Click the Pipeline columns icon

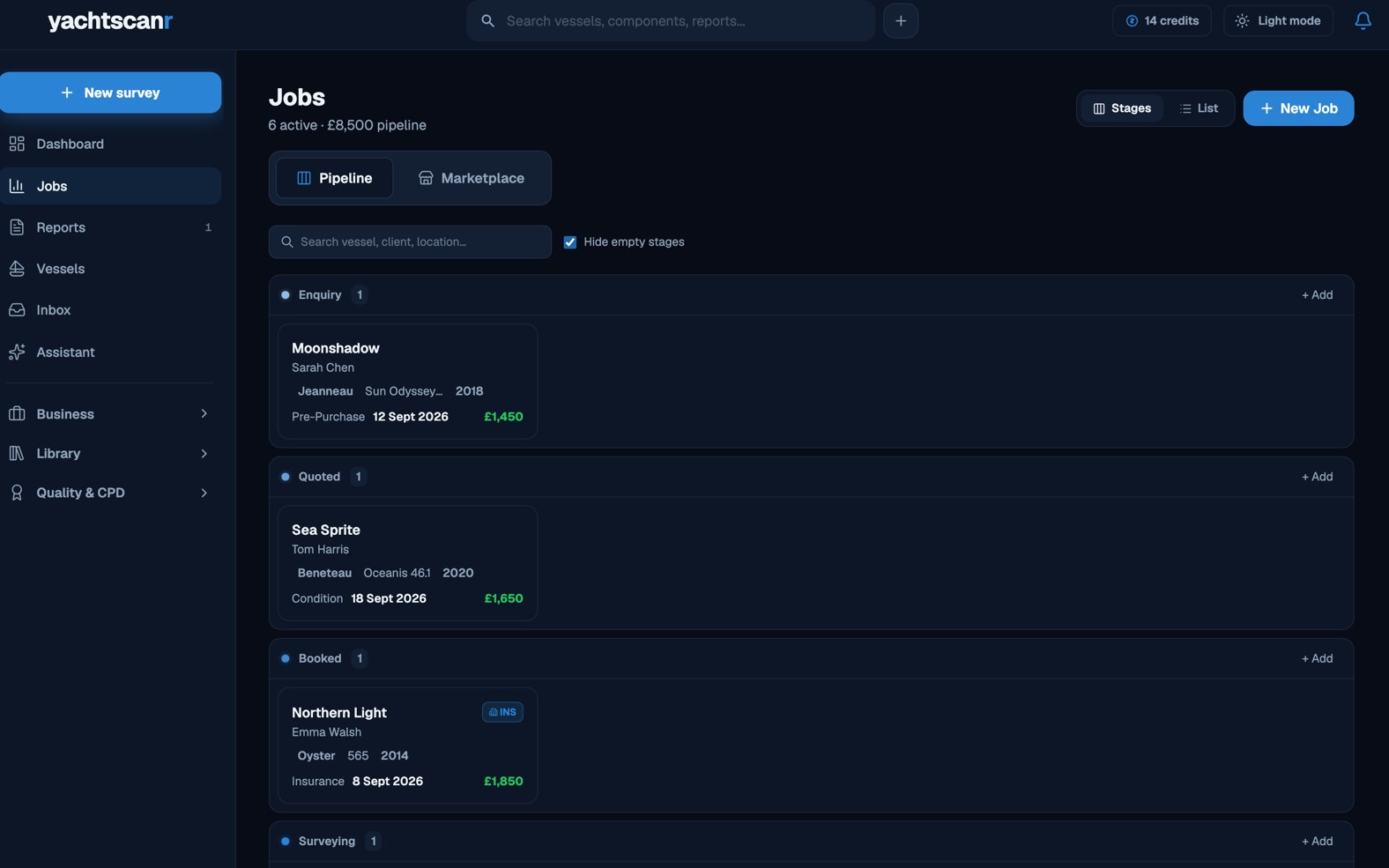pyautogui.click(x=304, y=178)
